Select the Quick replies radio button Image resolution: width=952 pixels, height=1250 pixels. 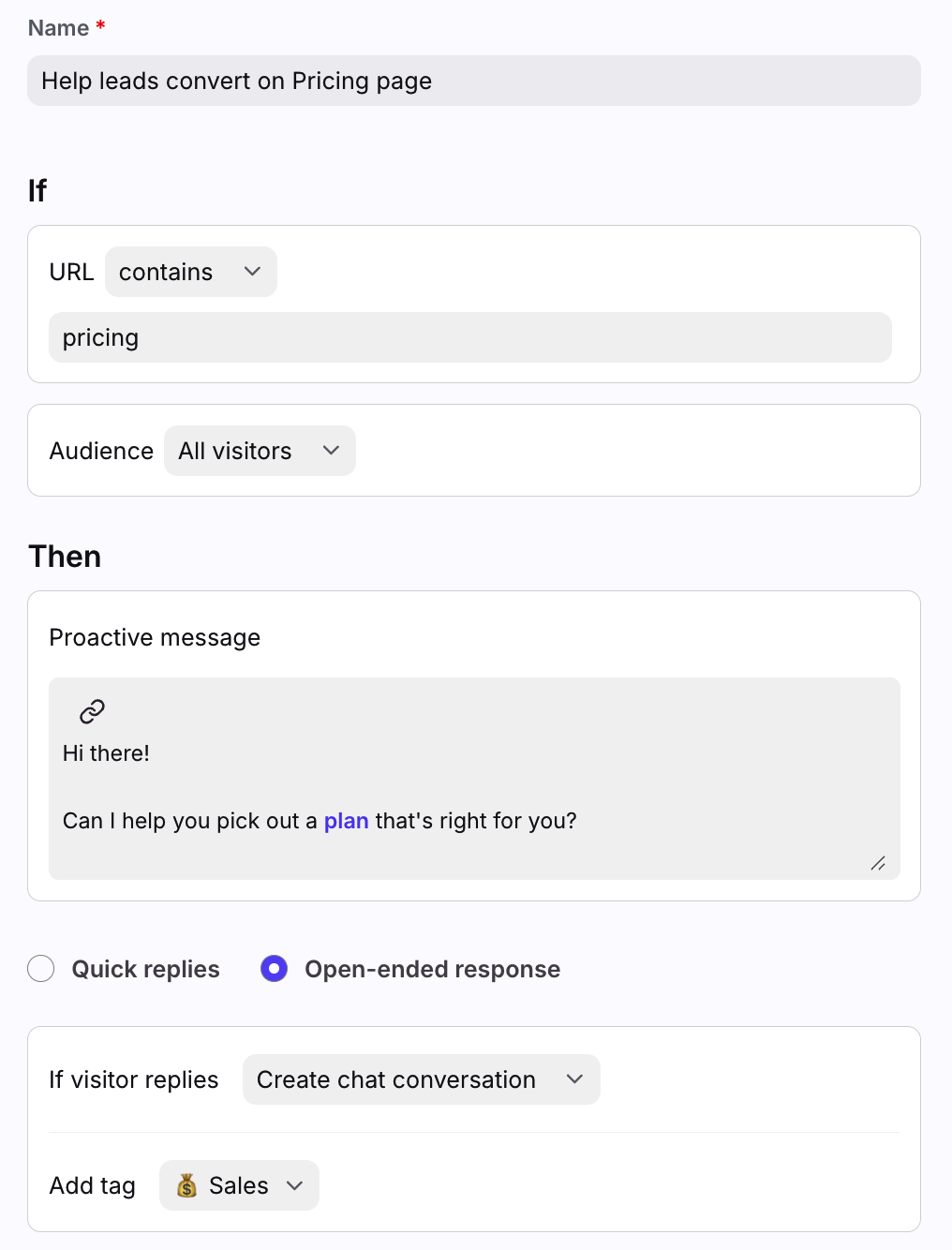tap(41, 969)
